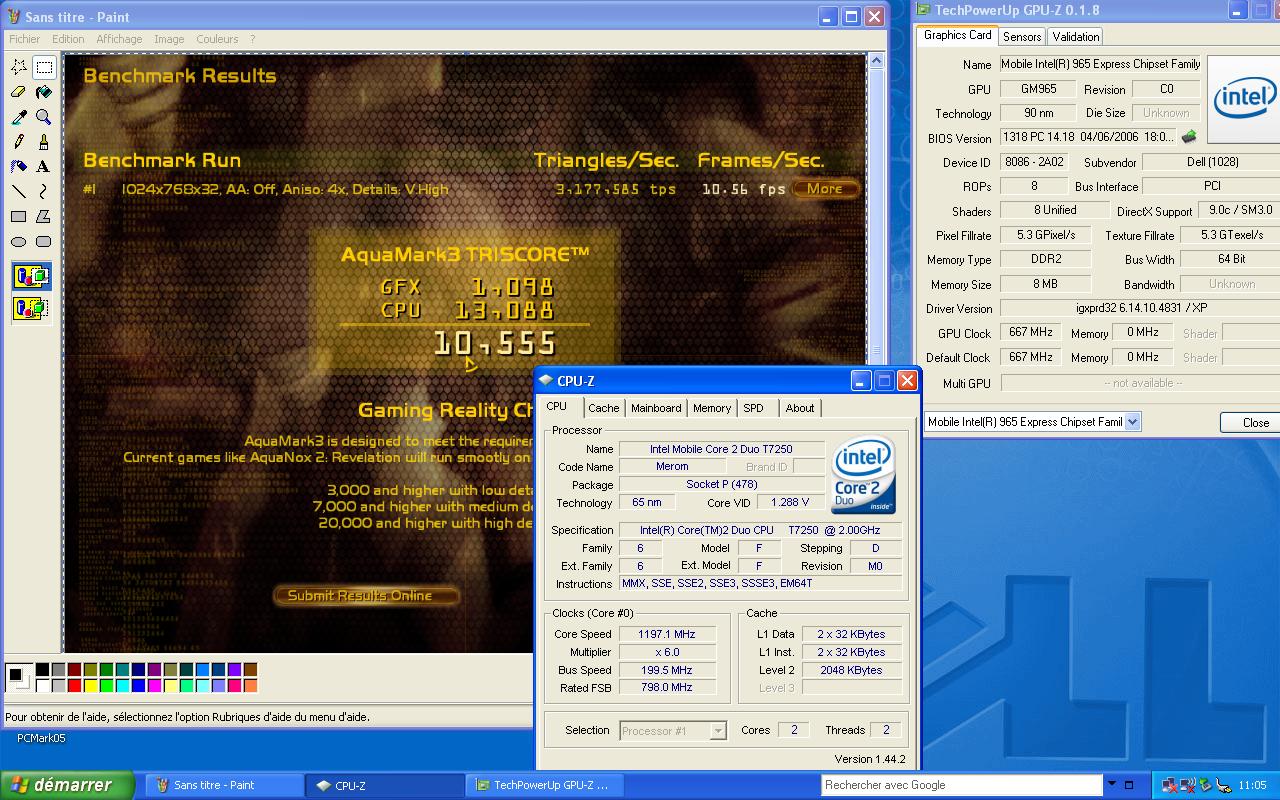This screenshot has height=800, width=1280.
Task: Open the GPU selector dropdown in GPU-Z
Action: click(1133, 422)
